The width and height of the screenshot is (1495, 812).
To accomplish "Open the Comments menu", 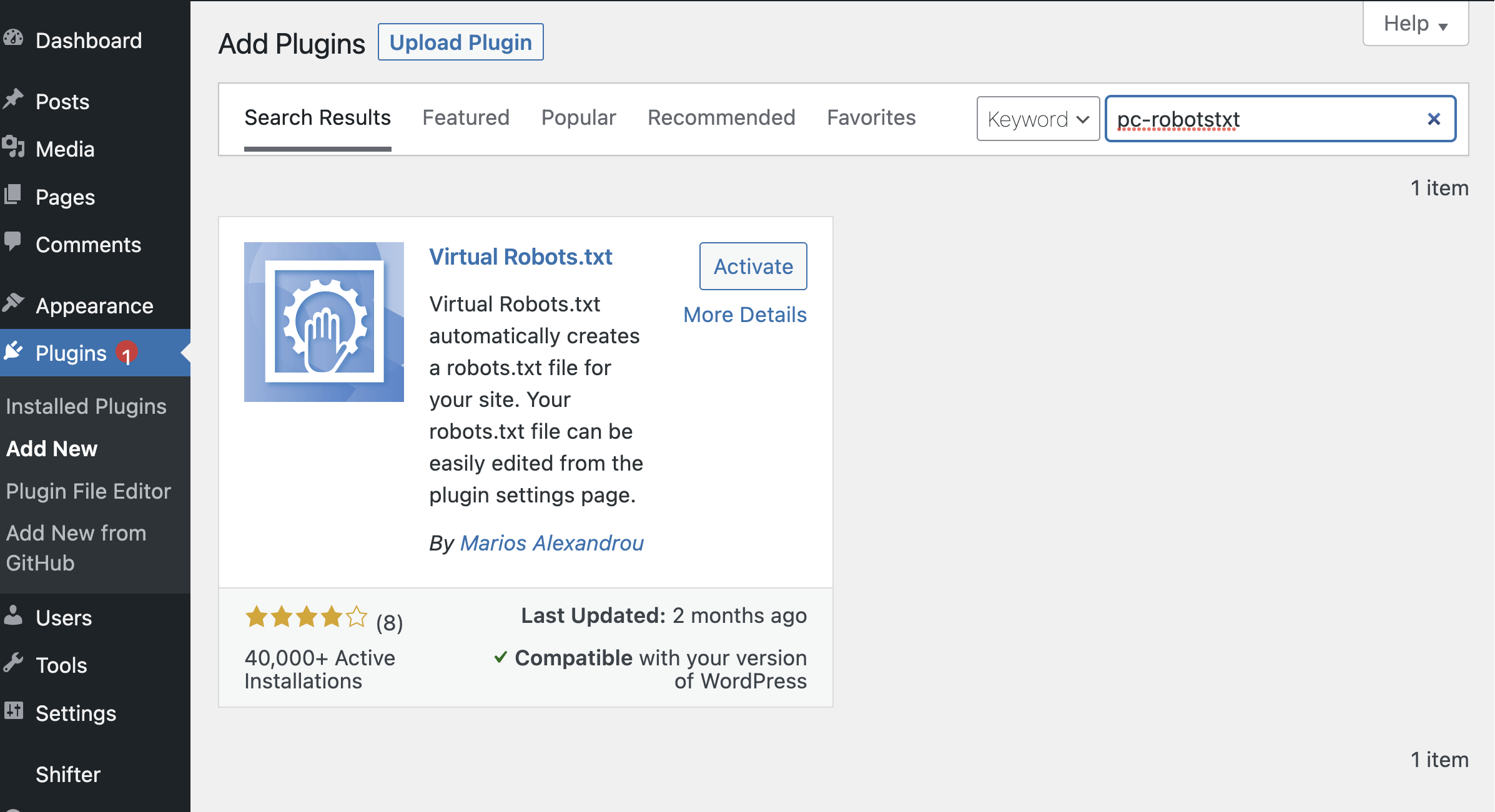I will pos(95,245).
